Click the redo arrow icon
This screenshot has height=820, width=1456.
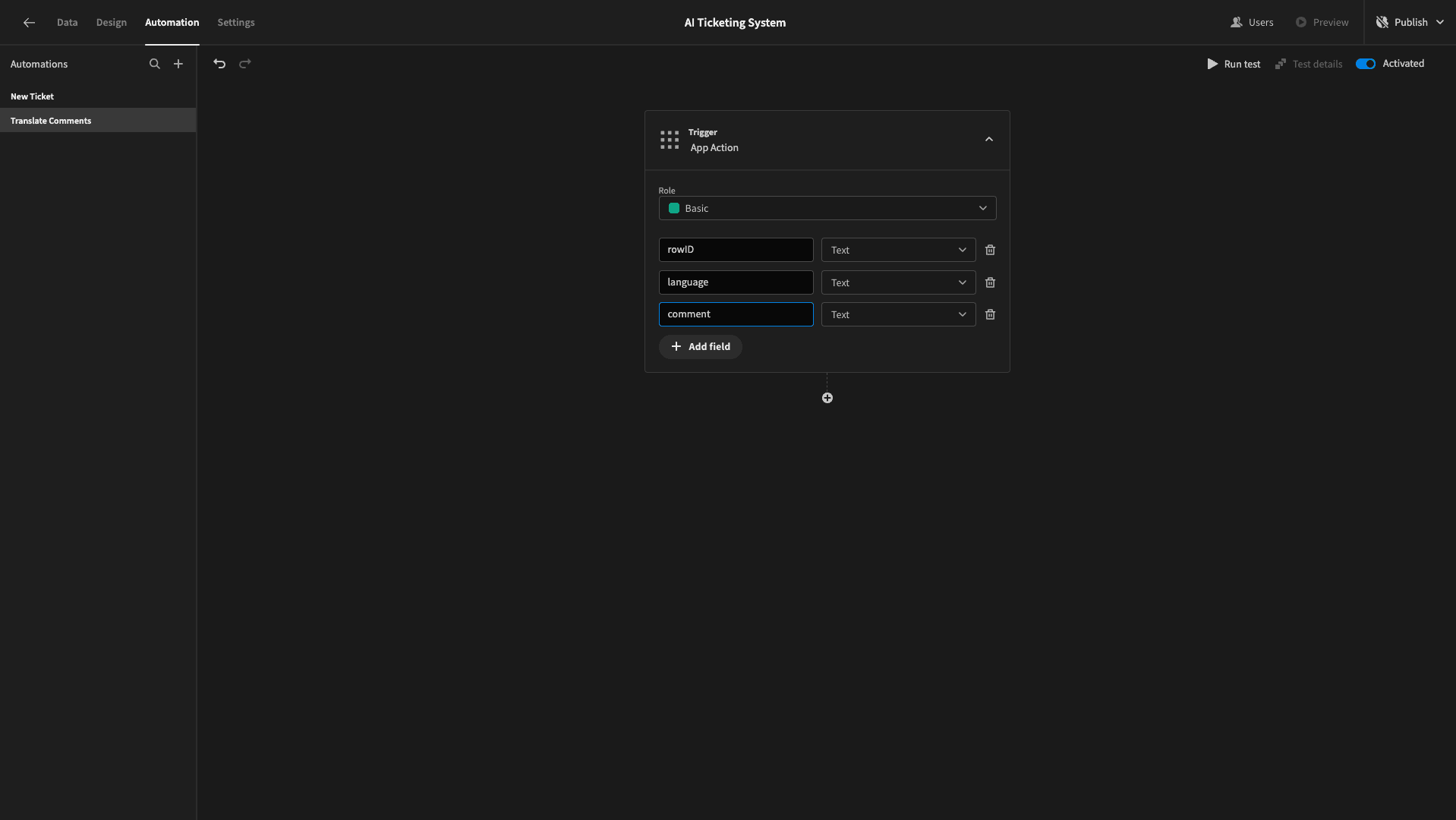pos(245,64)
